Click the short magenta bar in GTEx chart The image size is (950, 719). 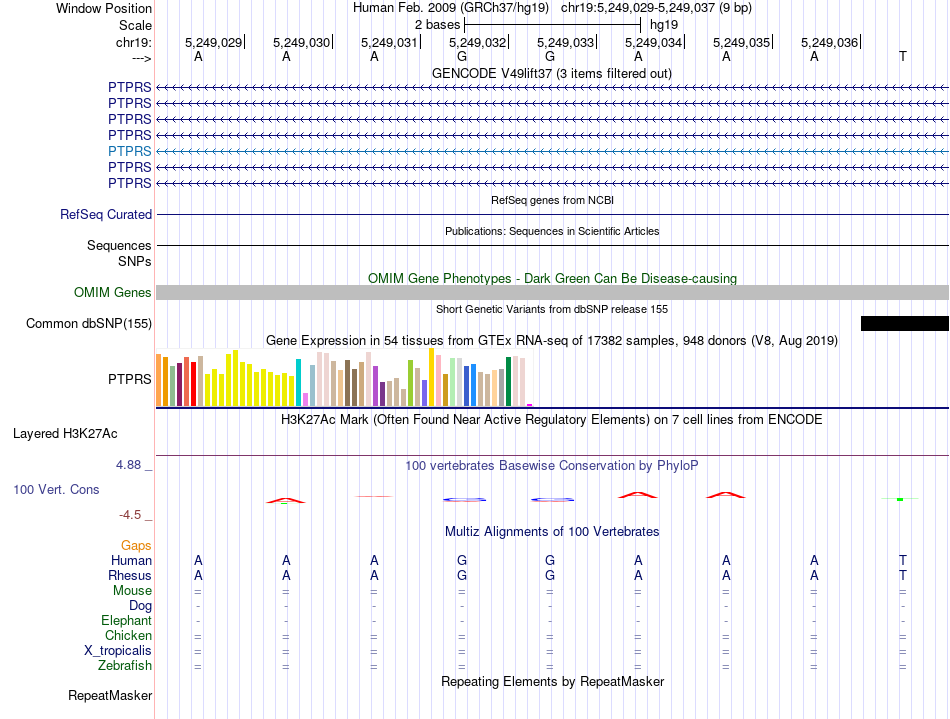coord(530,405)
